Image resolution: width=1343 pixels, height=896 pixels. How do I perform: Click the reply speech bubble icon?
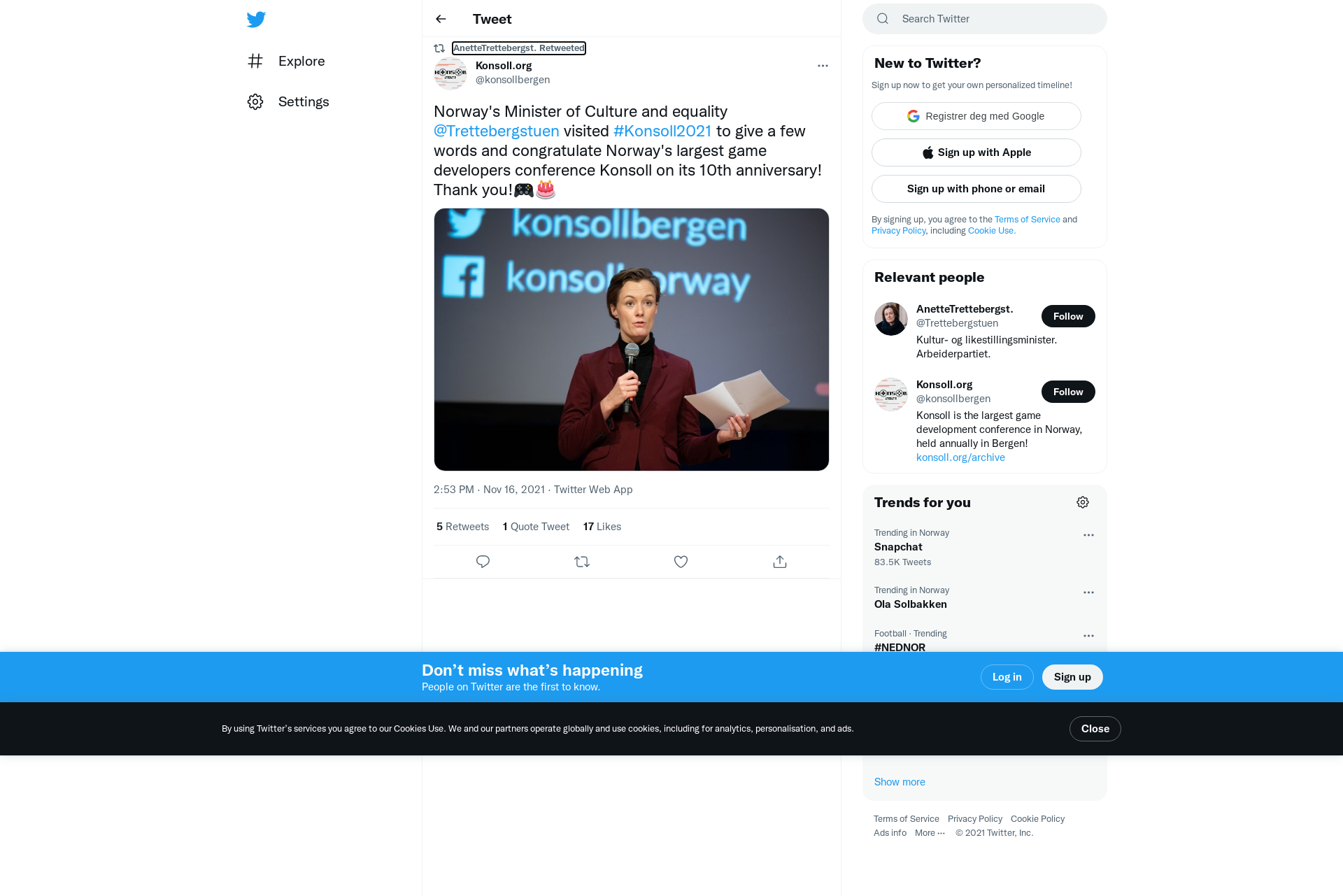(483, 562)
